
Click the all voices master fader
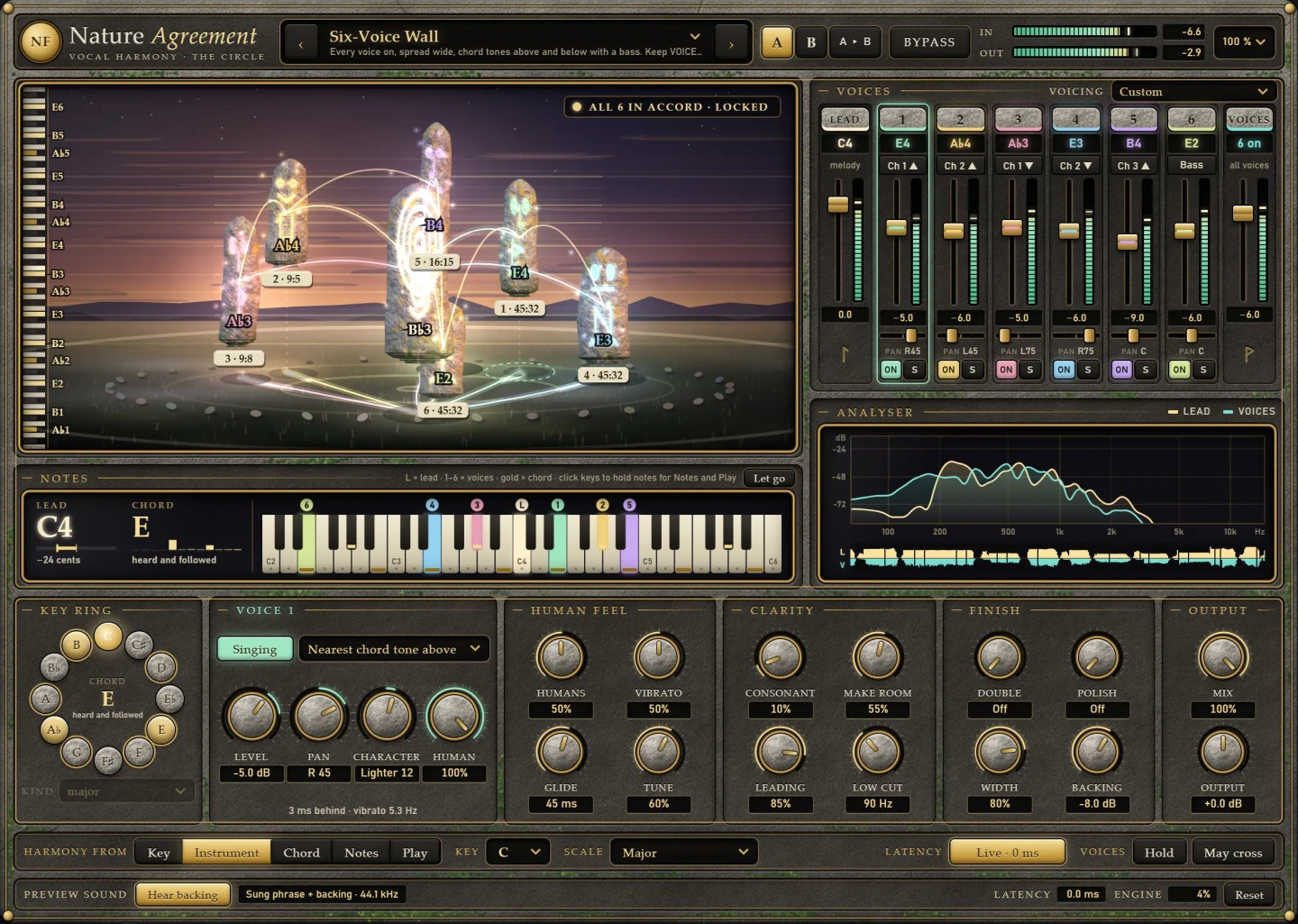[x=1242, y=213]
